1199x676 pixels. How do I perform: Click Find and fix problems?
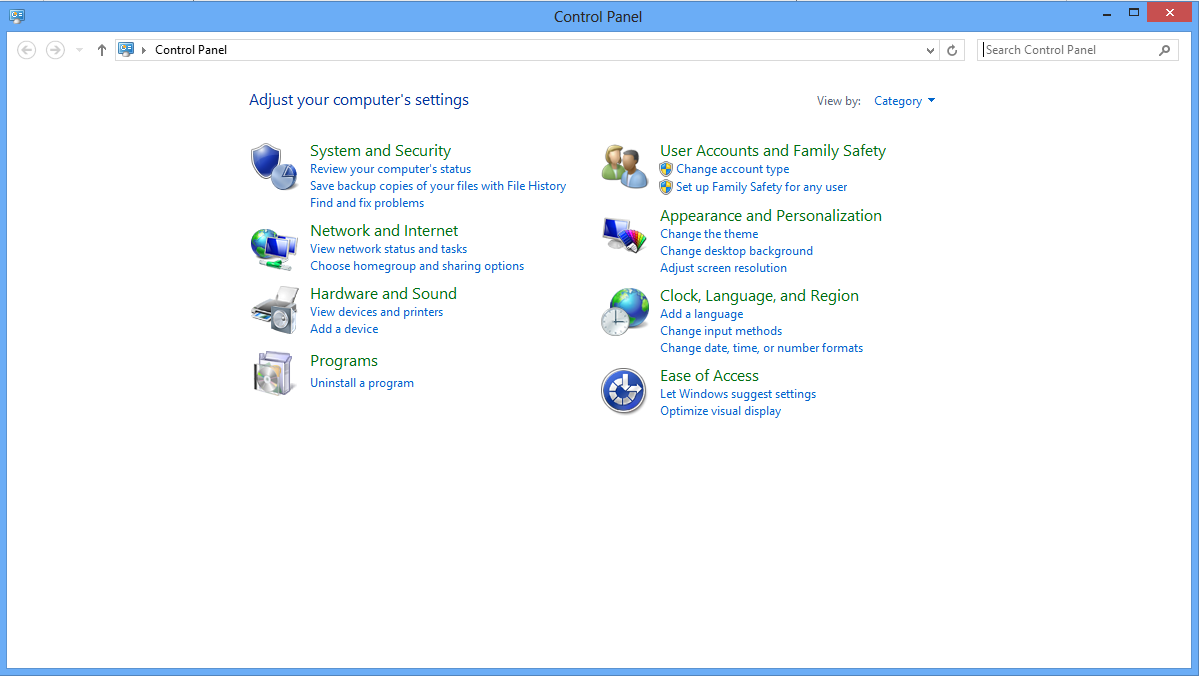pyautogui.click(x=366, y=203)
